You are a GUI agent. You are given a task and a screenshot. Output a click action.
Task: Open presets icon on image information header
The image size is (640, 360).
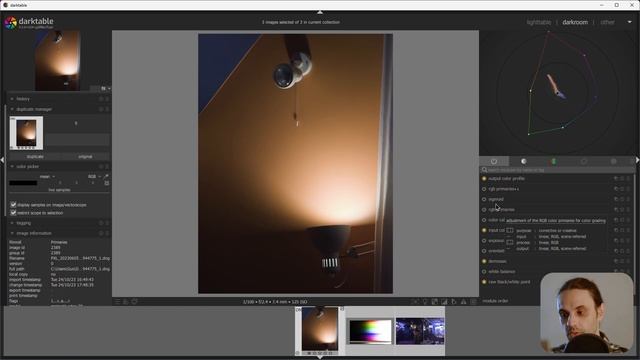coord(107,233)
